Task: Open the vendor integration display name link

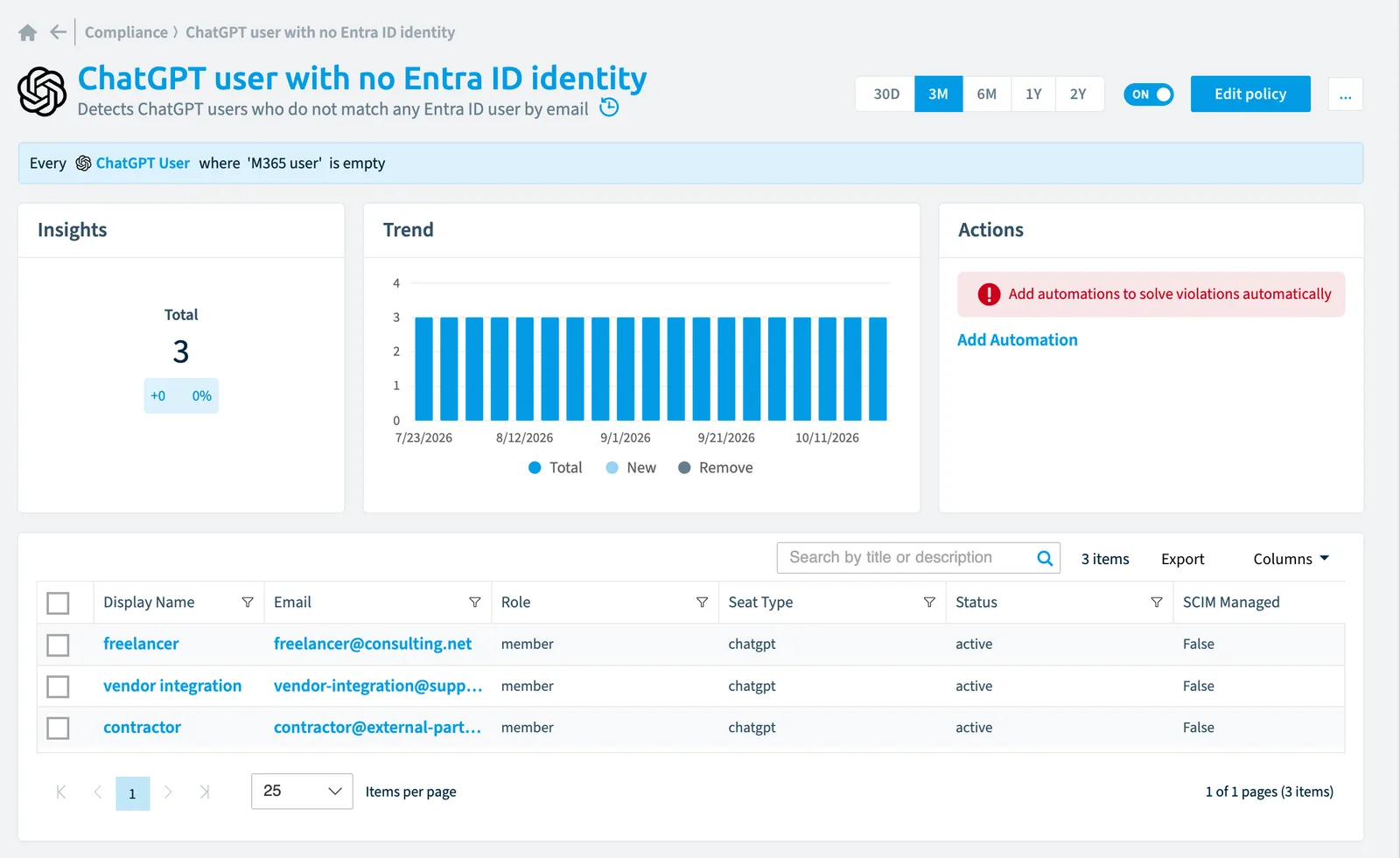Action: click(x=172, y=686)
